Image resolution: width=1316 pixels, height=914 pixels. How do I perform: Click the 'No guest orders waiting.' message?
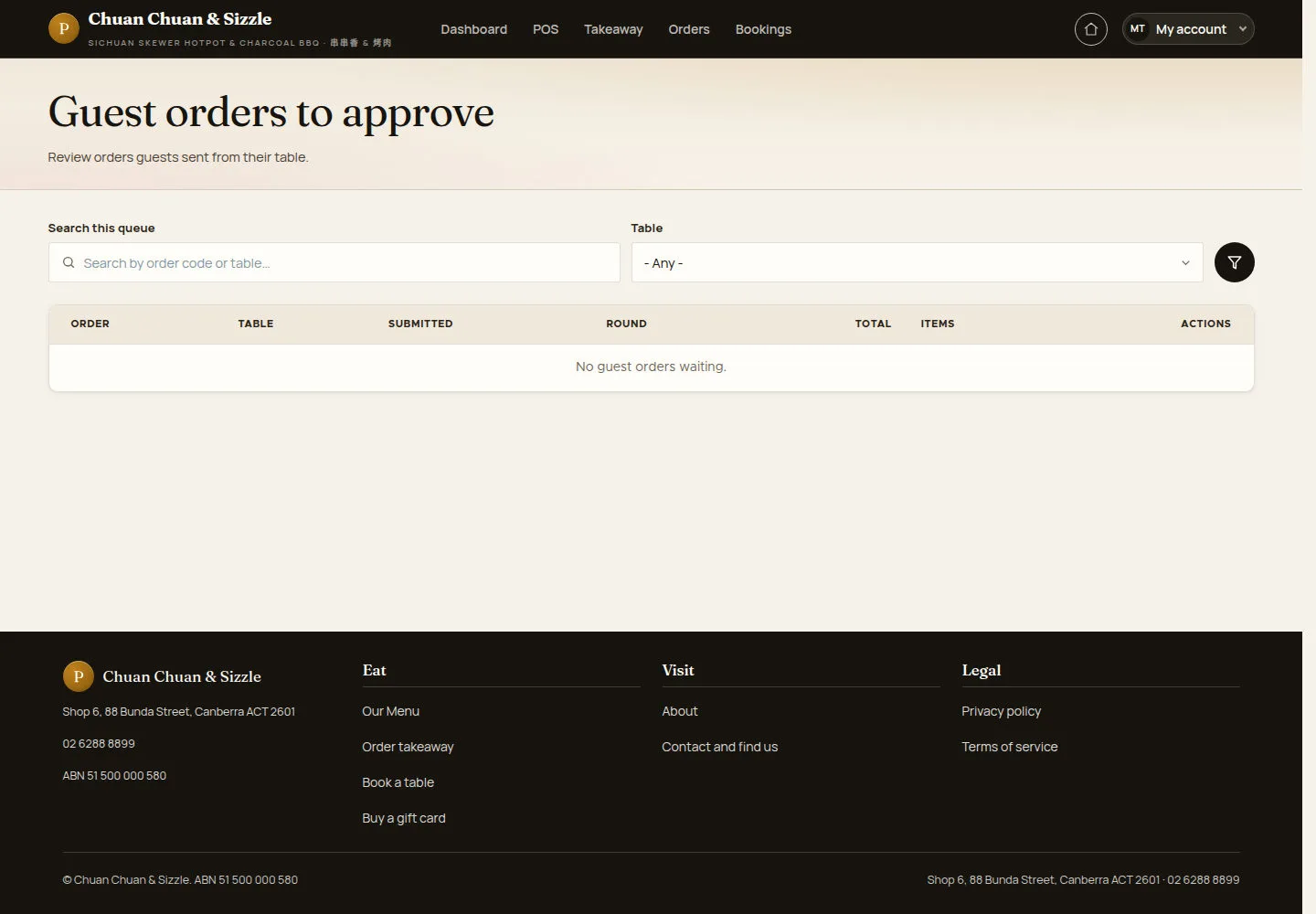[651, 367]
